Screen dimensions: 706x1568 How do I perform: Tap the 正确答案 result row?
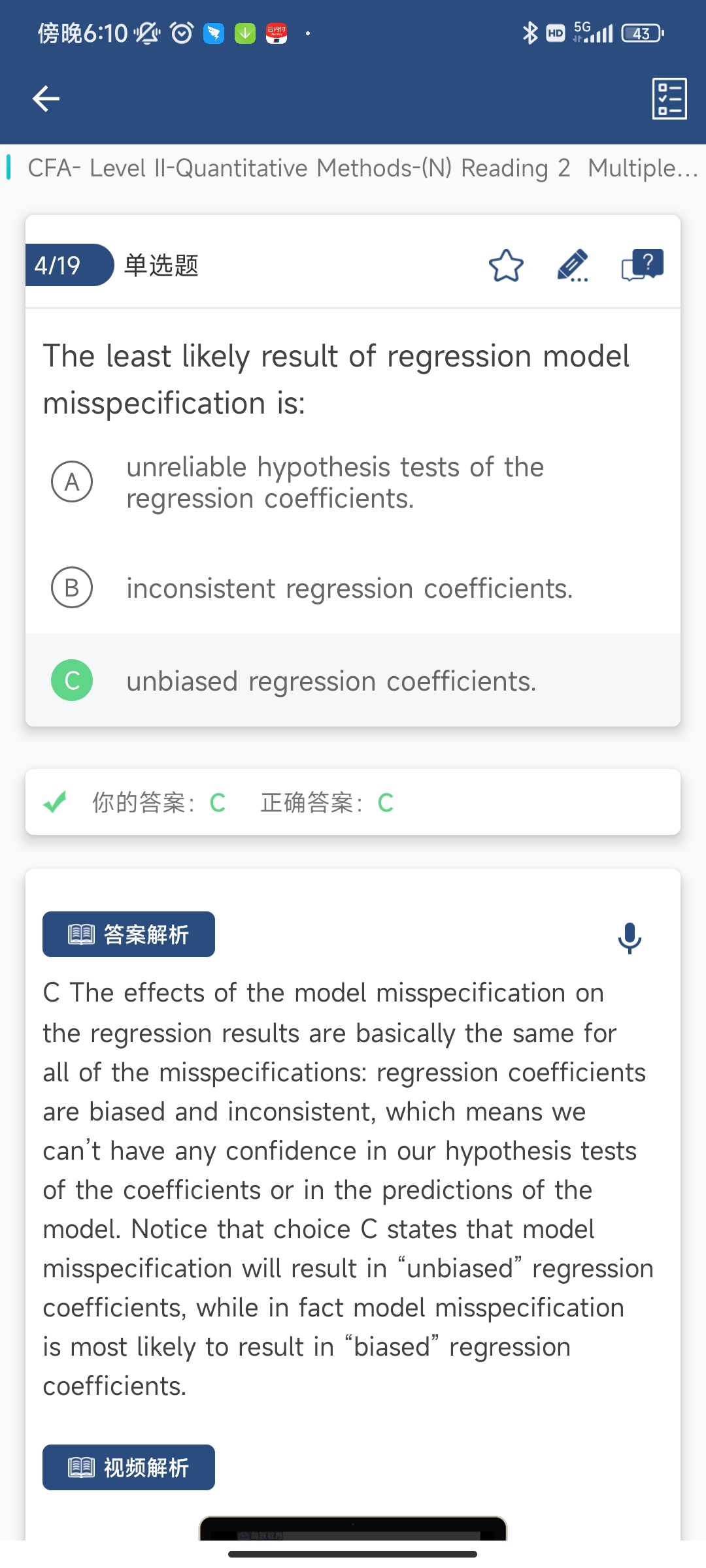353,802
